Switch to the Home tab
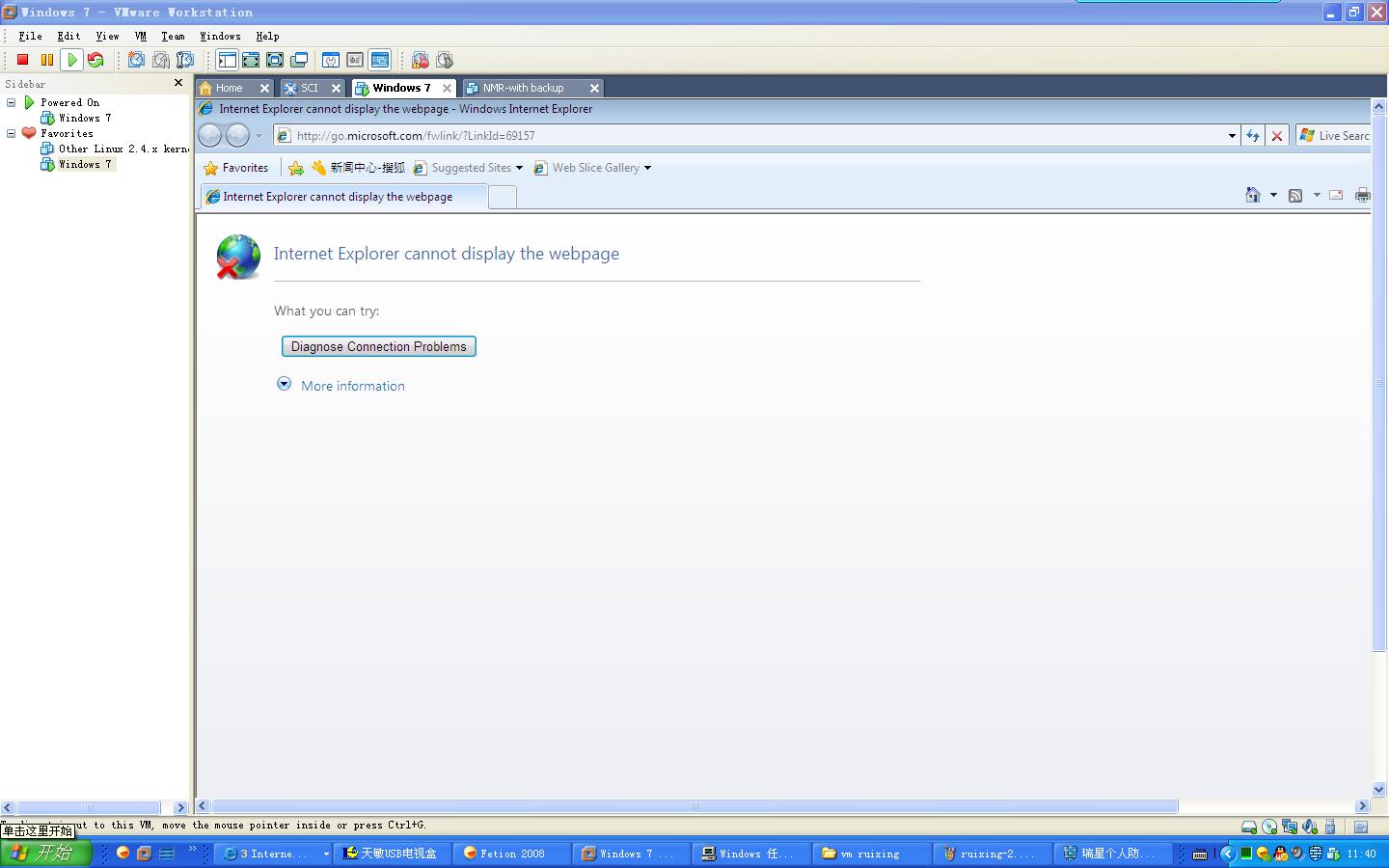 click(234, 88)
